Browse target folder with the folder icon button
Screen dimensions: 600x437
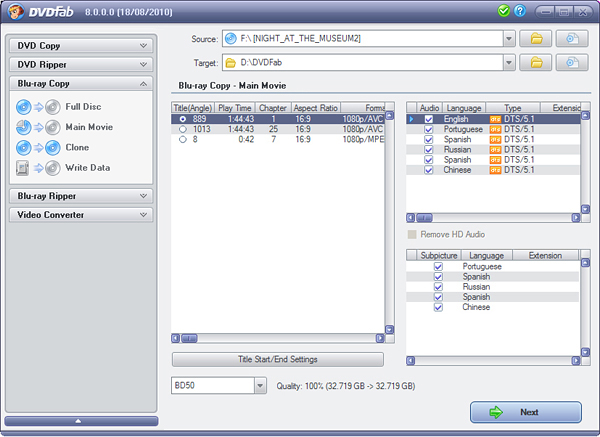point(535,63)
